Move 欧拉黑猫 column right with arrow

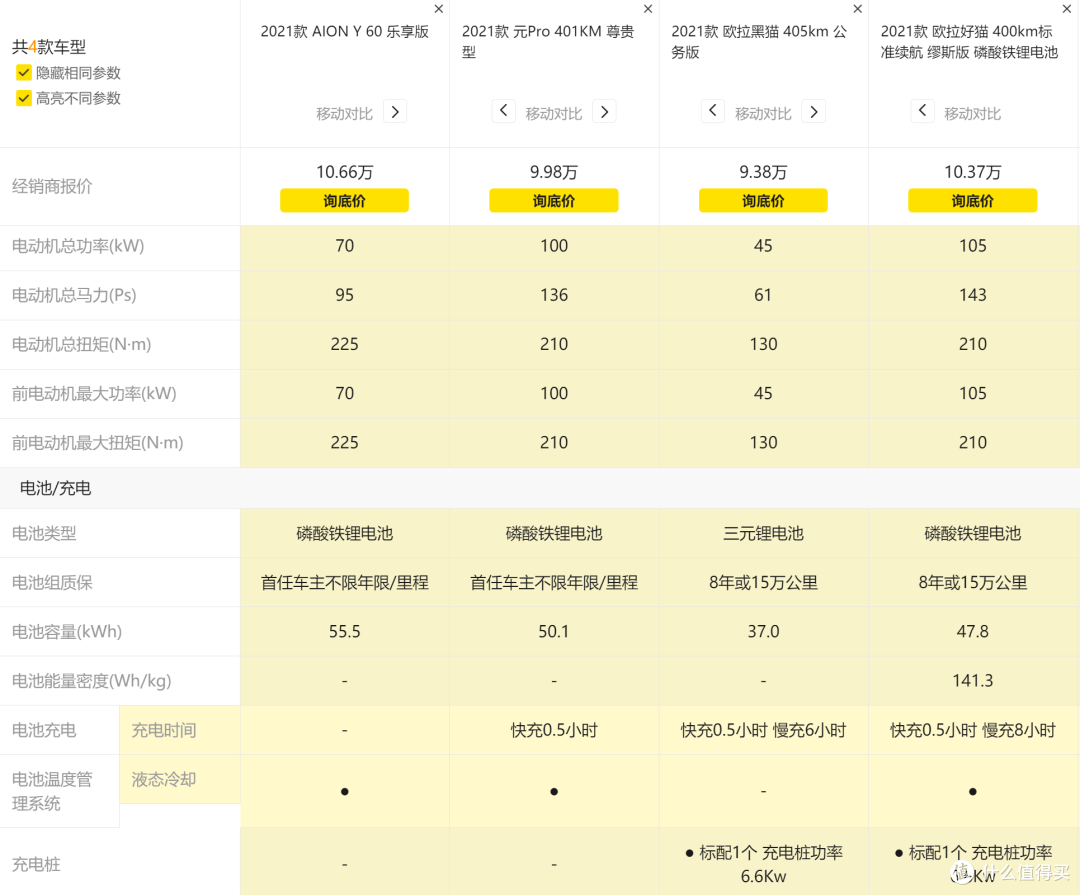point(814,112)
